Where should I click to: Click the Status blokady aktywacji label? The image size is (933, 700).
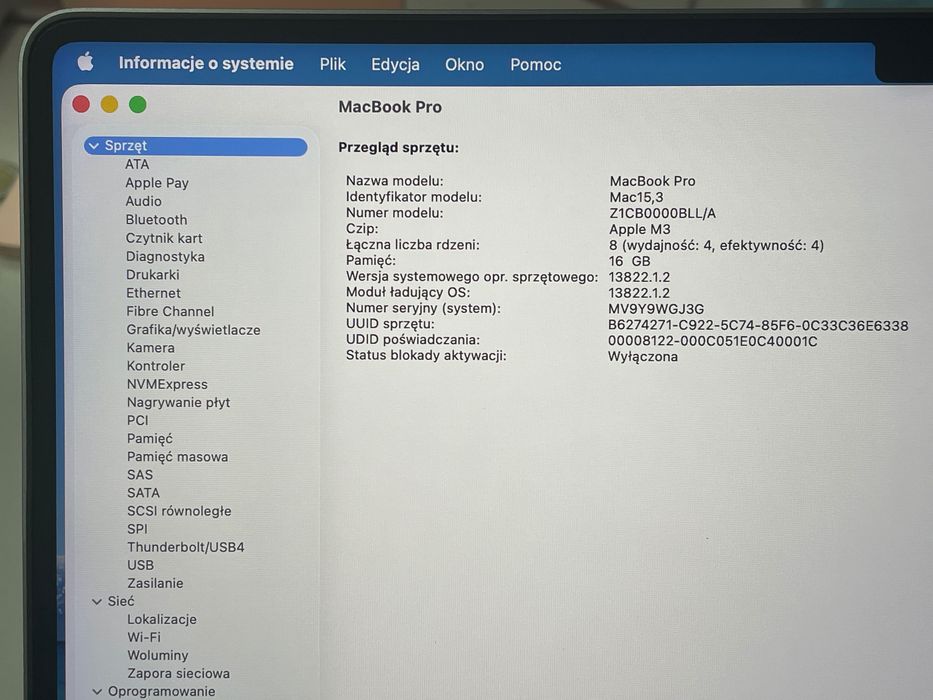[x=426, y=355]
